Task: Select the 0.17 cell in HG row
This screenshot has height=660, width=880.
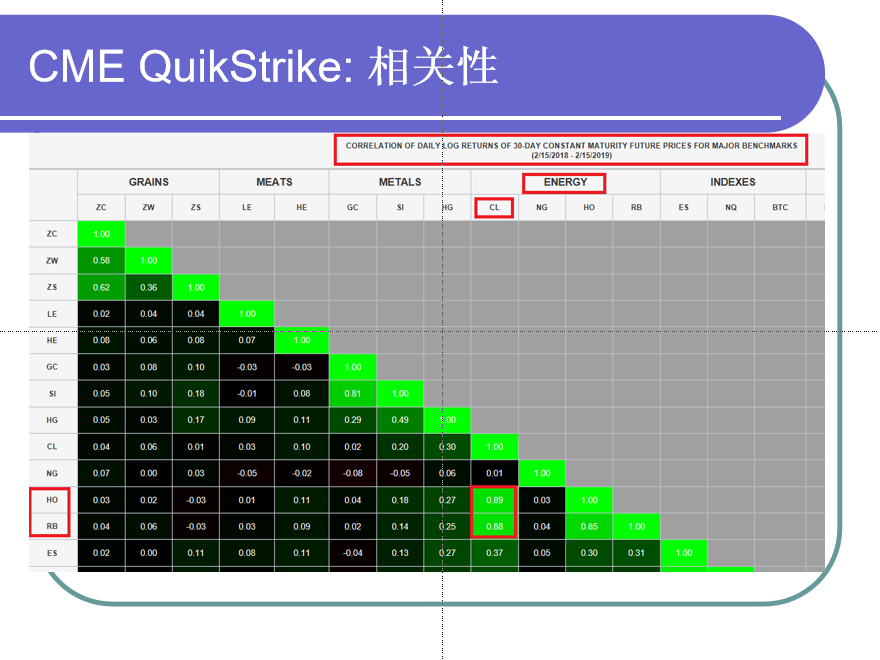Action: 195,420
